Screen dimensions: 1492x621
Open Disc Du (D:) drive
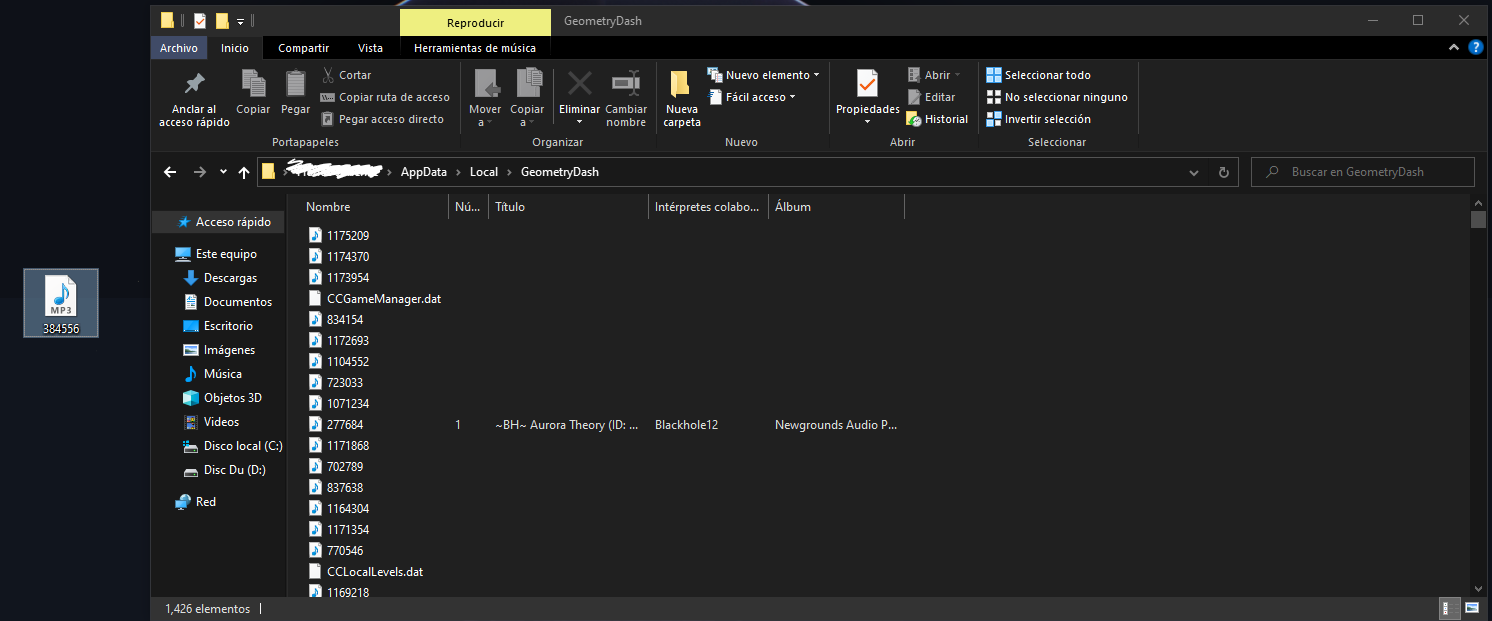click(225, 470)
